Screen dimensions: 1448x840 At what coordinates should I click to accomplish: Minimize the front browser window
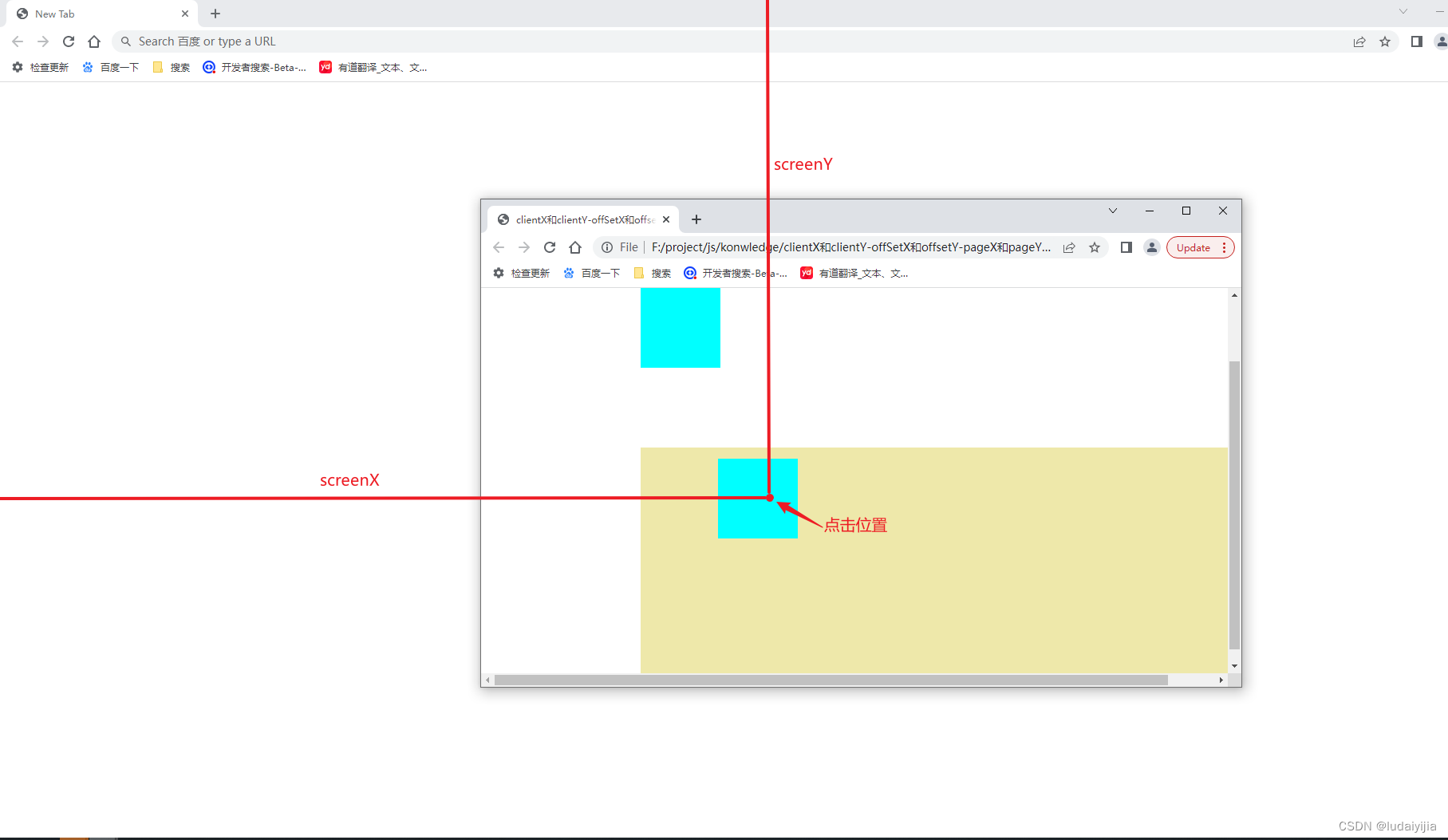pyautogui.click(x=1150, y=211)
